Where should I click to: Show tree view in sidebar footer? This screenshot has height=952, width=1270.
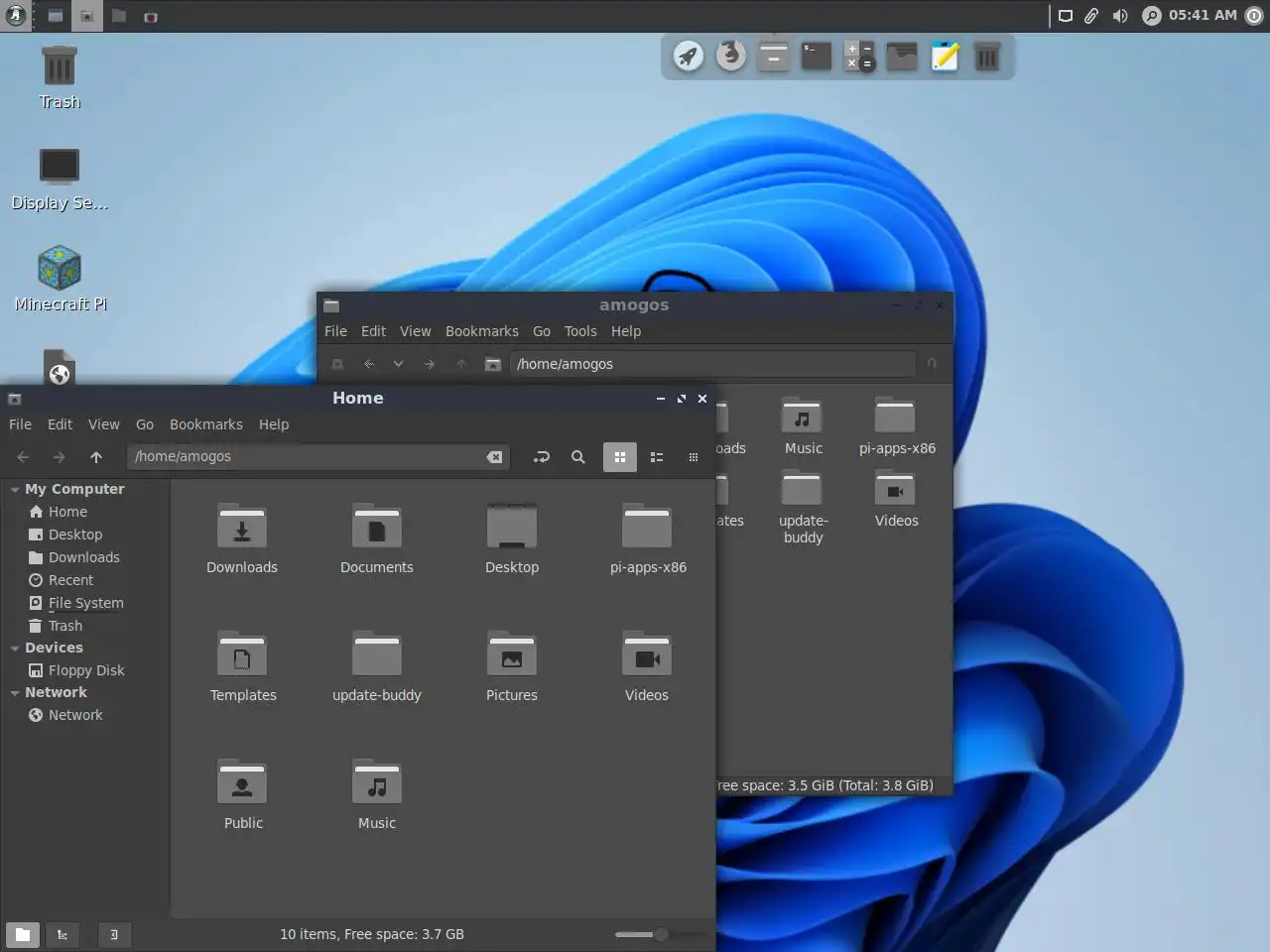coord(63,934)
